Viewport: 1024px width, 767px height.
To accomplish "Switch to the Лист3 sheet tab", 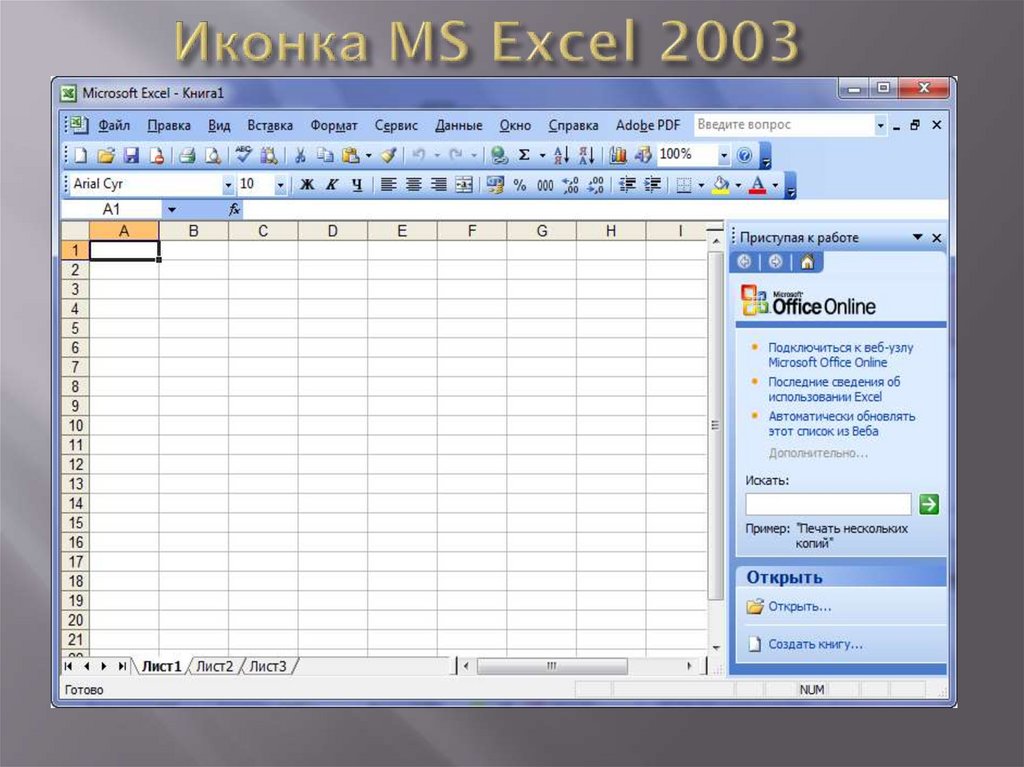I will pos(268,666).
